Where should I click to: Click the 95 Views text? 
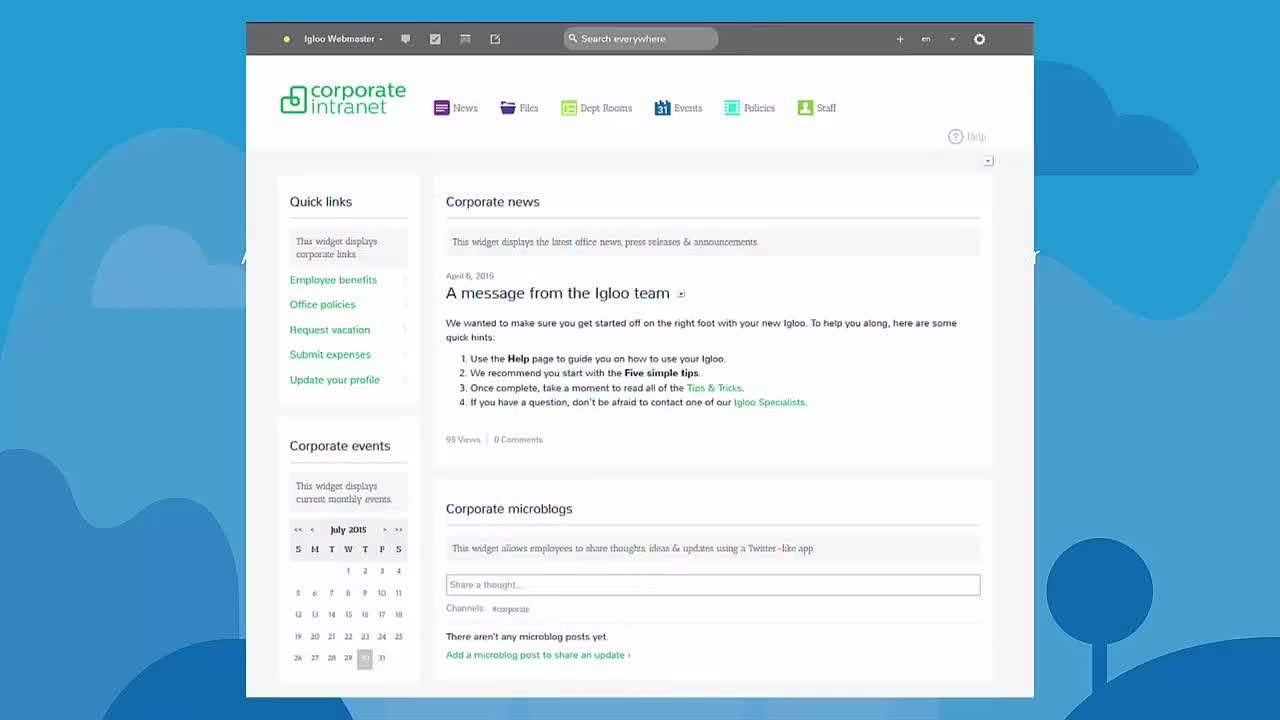click(463, 440)
